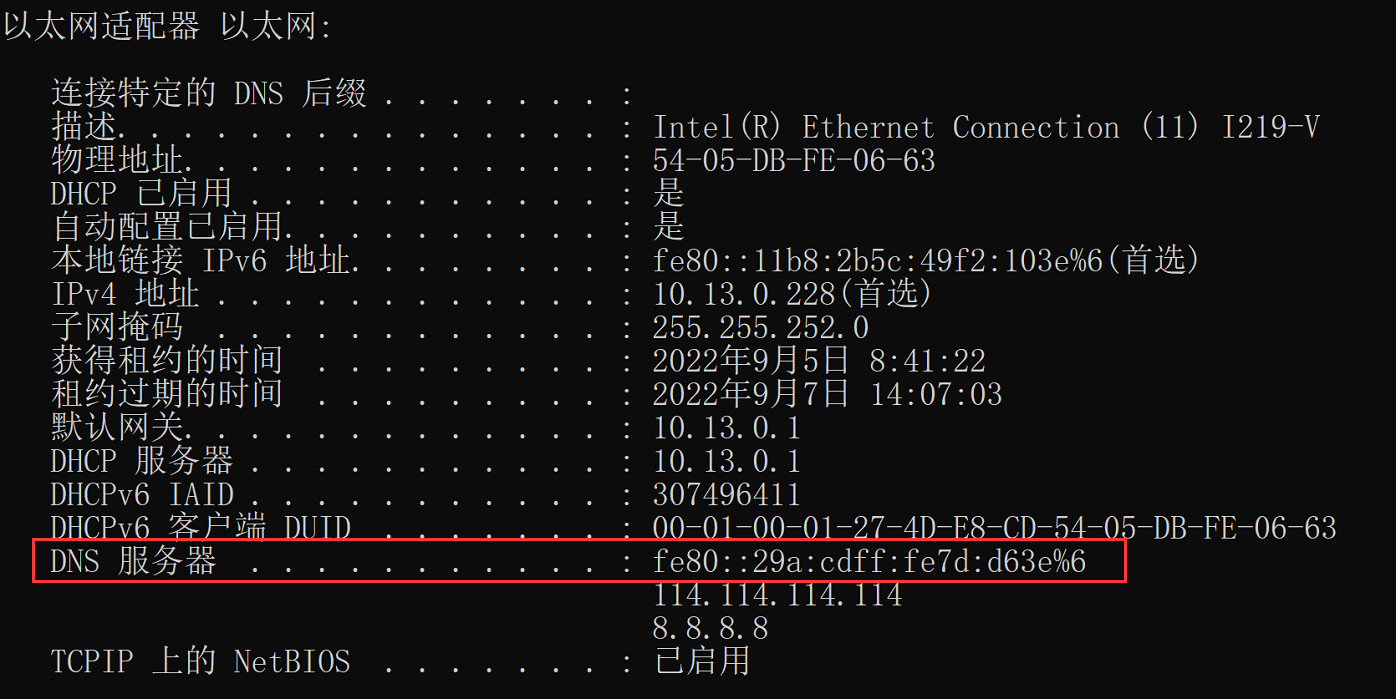Click the Intel(R) Ethernet Connection description text
1397x699 pixels.
pos(985,128)
